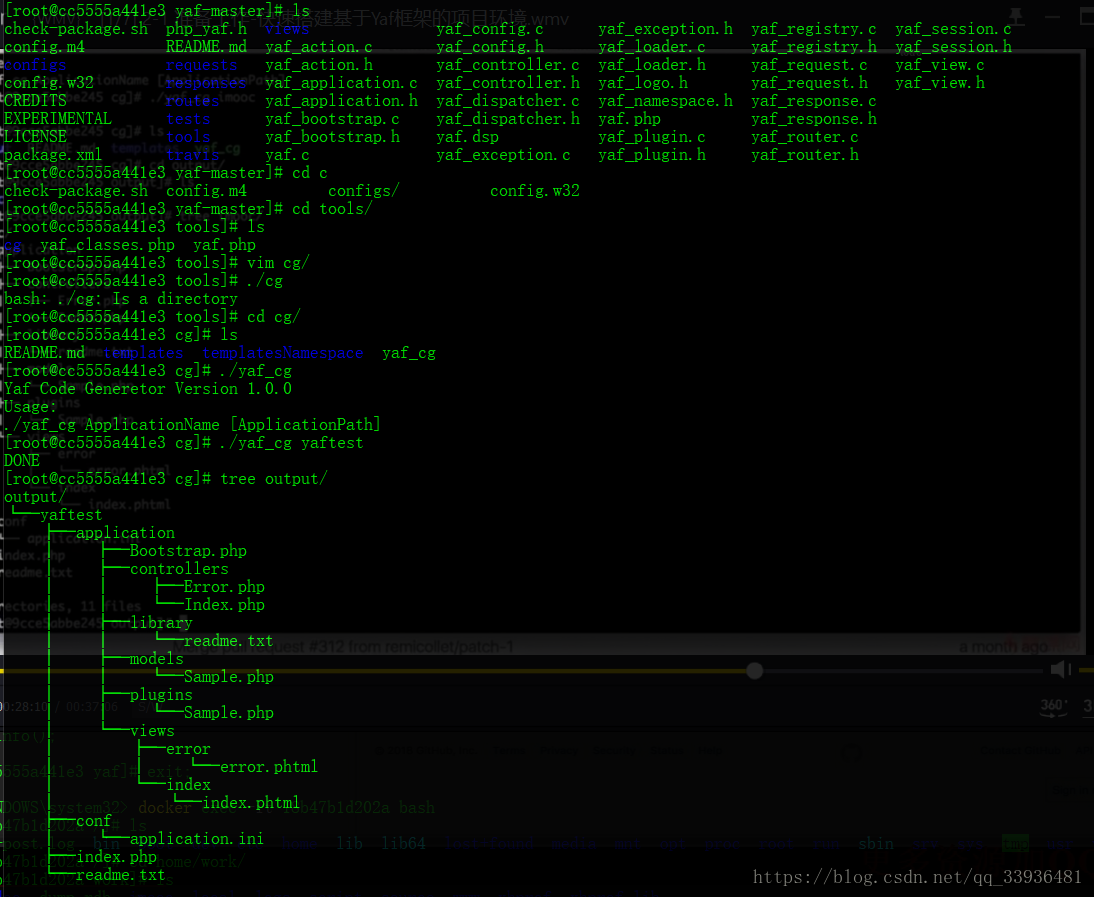Select yaf_exception.h in the file listing
The image size is (1094, 897).
point(666,29)
